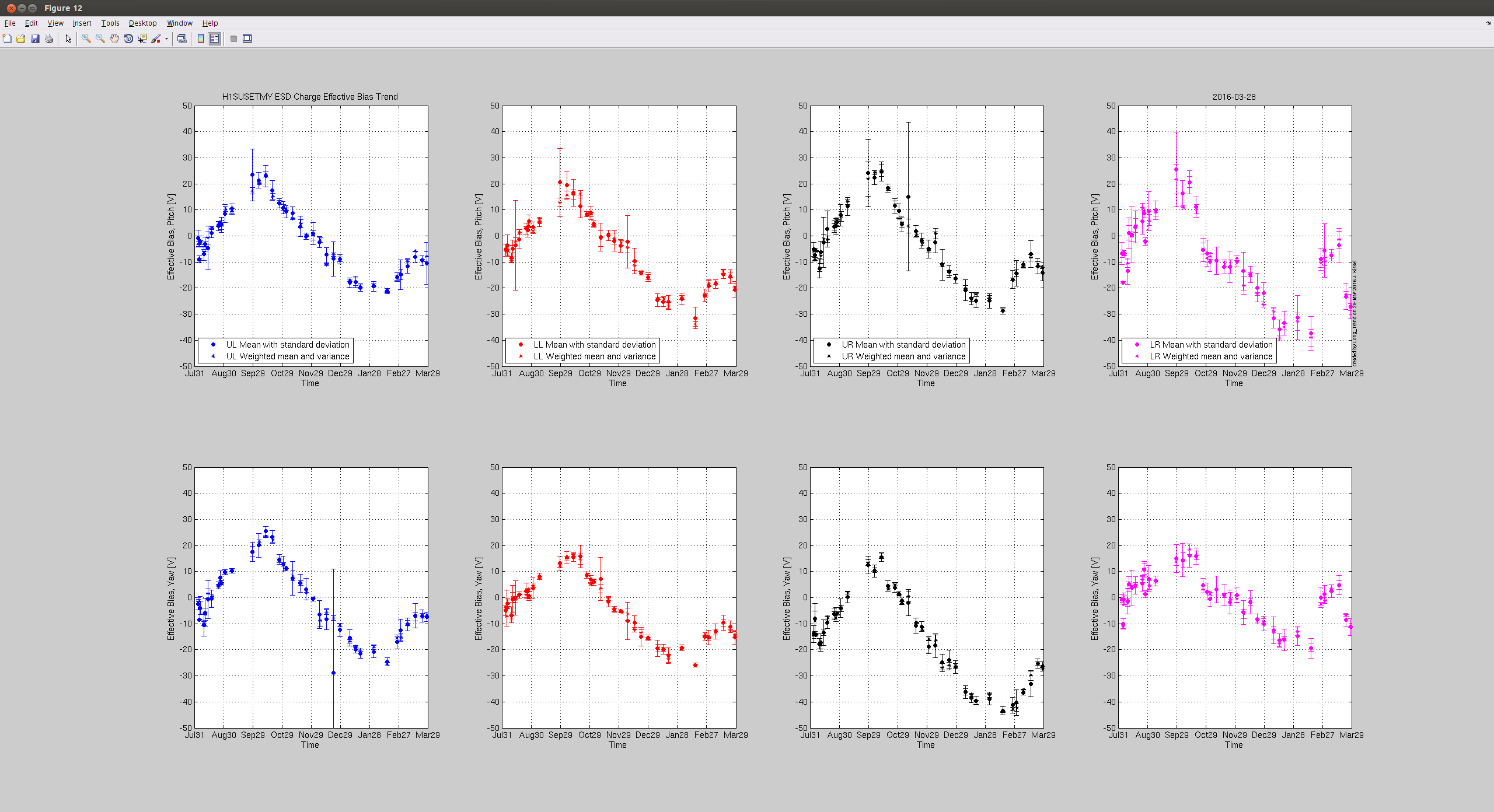Open the File menu

point(10,23)
